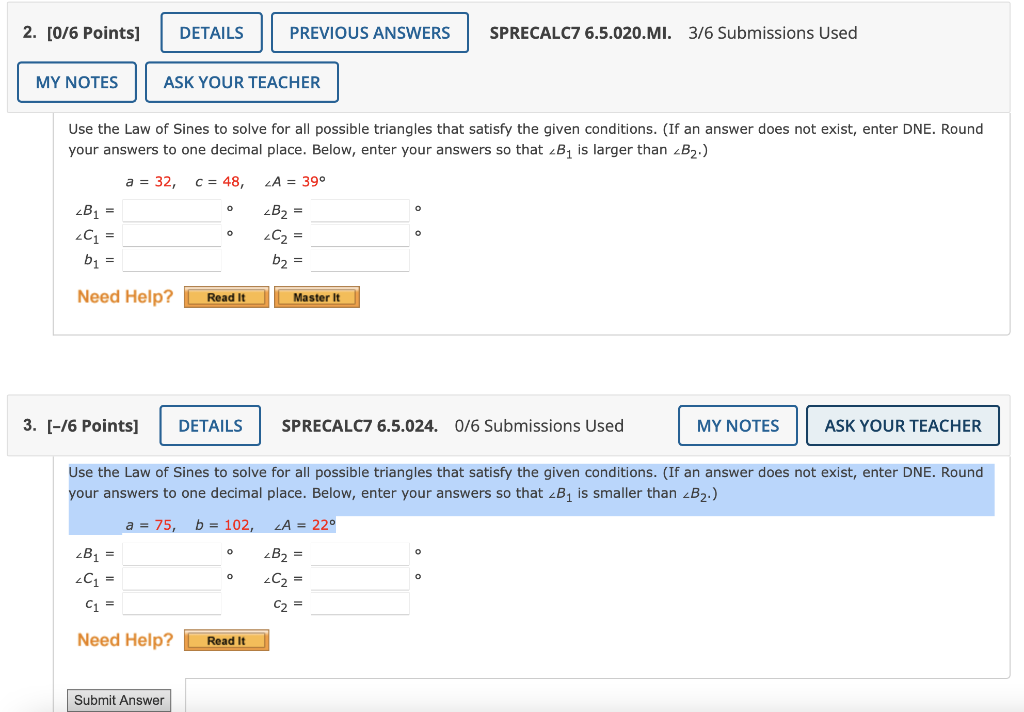Click the C1 angle input for problem 2

[x=171, y=235]
